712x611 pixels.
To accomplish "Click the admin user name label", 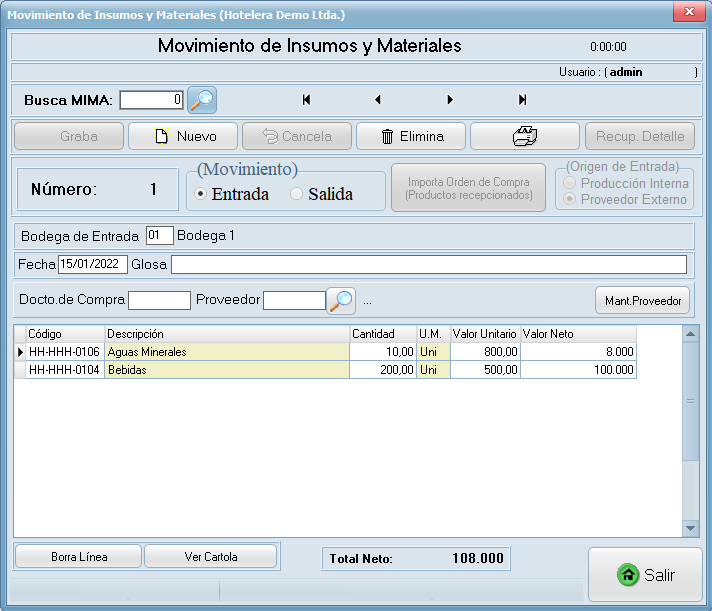I will coord(626,72).
